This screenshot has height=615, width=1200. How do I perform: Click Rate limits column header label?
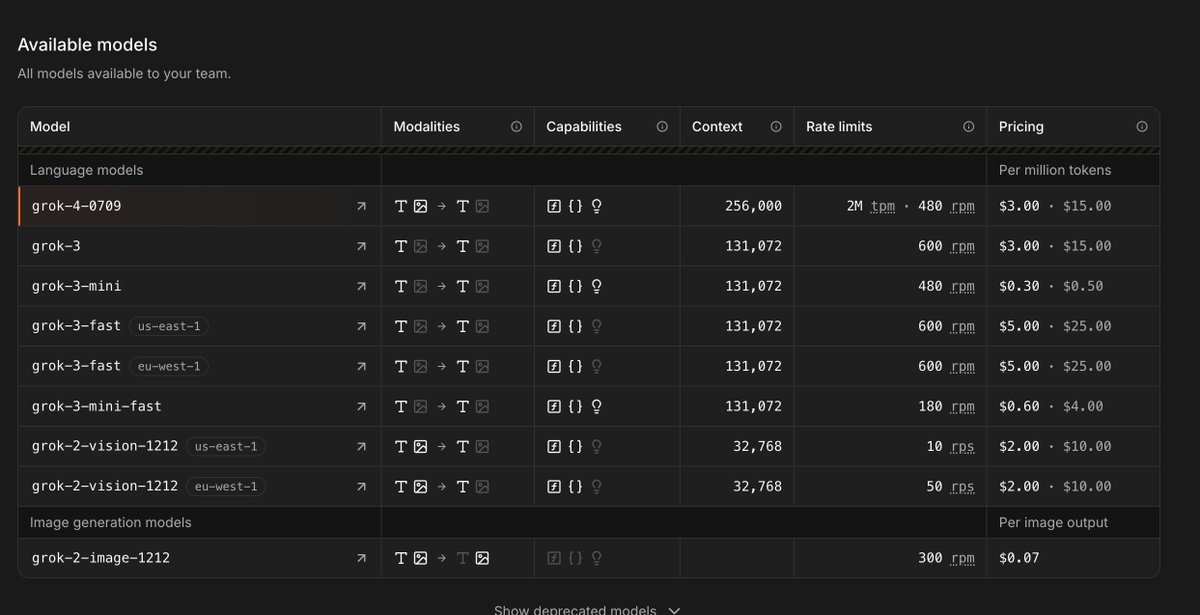point(839,127)
